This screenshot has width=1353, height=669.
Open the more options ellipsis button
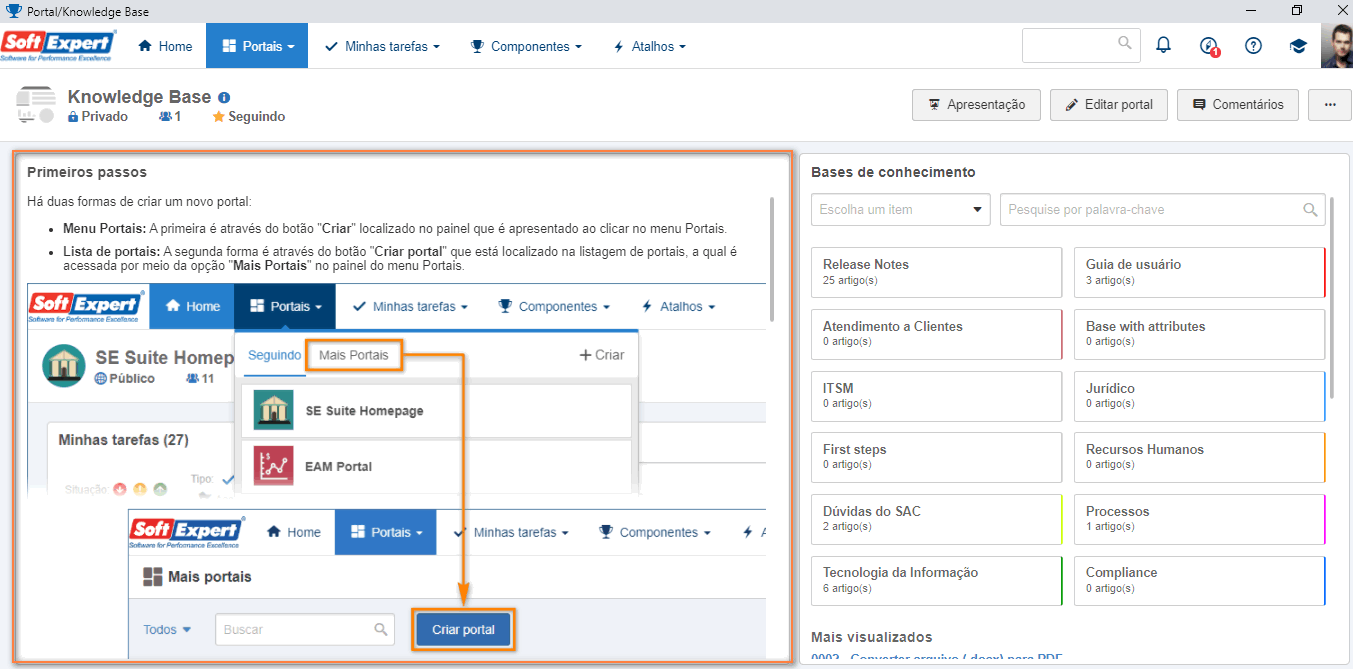1329,104
